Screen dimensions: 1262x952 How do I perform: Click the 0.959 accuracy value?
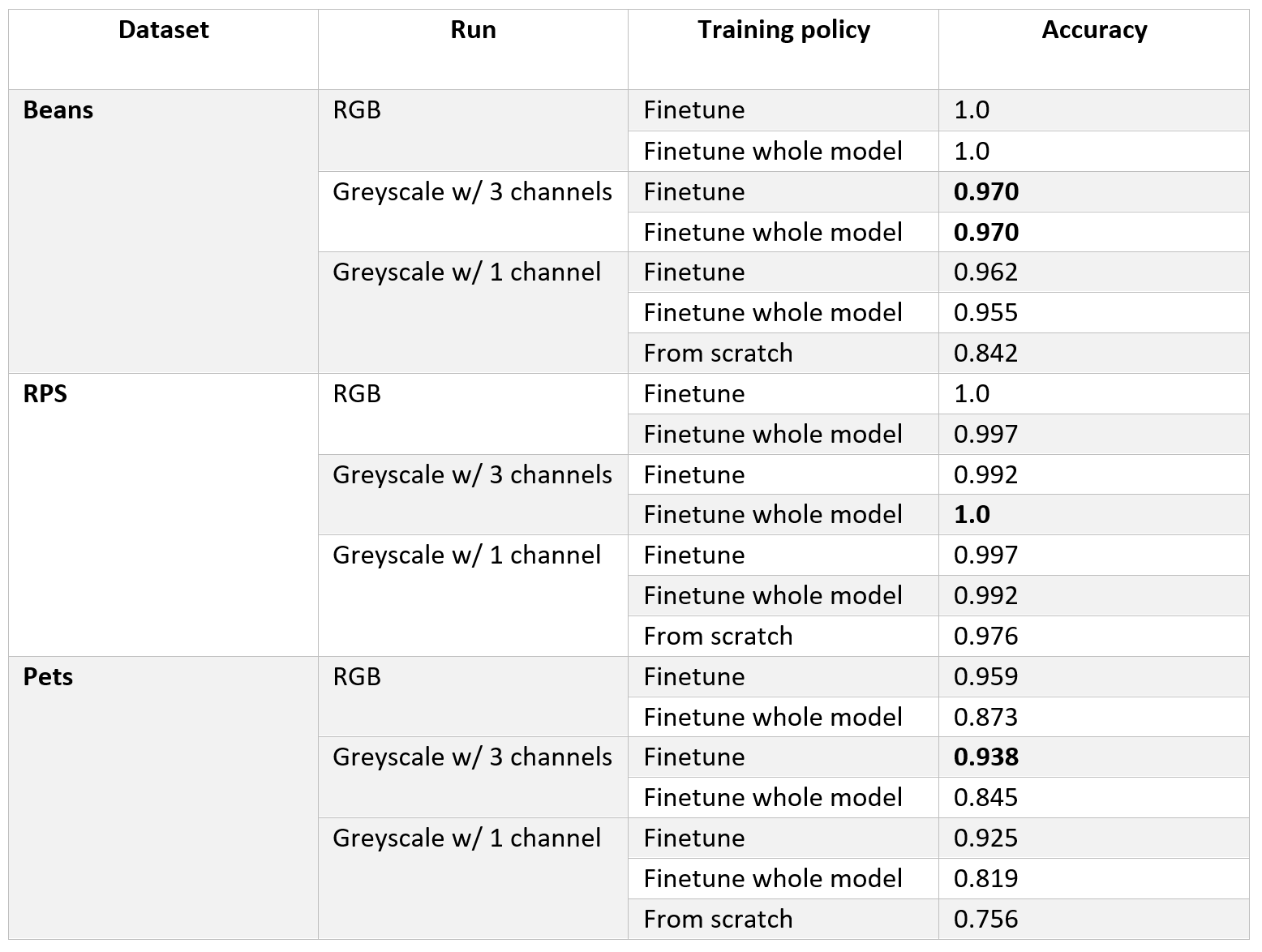(x=985, y=677)
